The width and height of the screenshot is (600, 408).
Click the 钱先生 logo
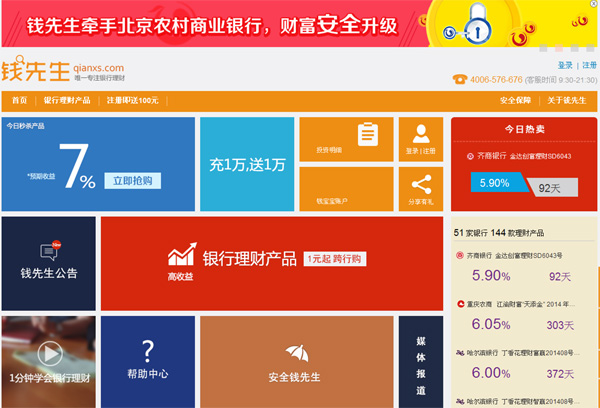point(36,72)
